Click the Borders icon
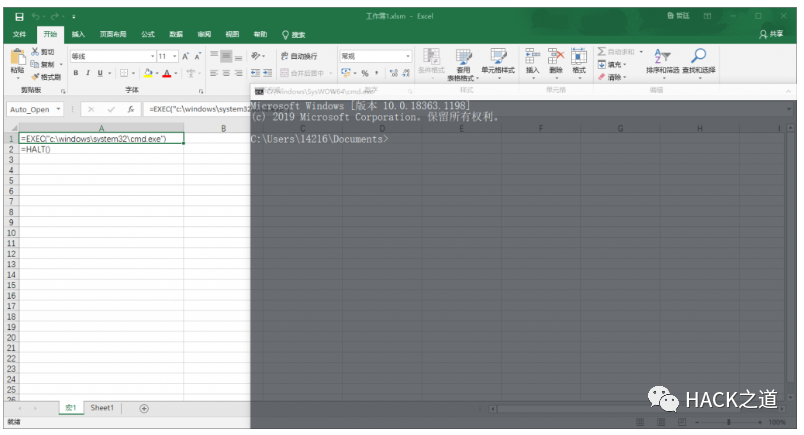The width and height of the screenshot is (804, 435). [x=124, y=73]
